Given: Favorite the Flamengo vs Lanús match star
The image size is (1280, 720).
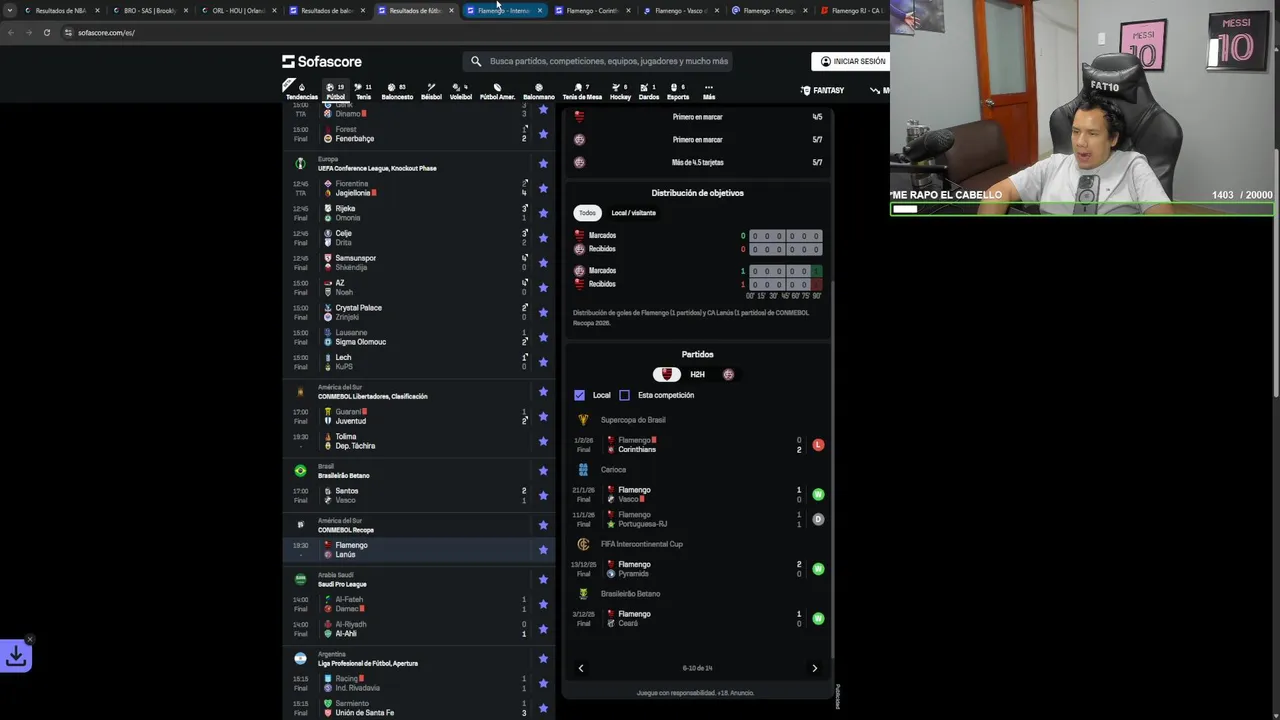Looking at the screenshot, I should tap(543, 550).
